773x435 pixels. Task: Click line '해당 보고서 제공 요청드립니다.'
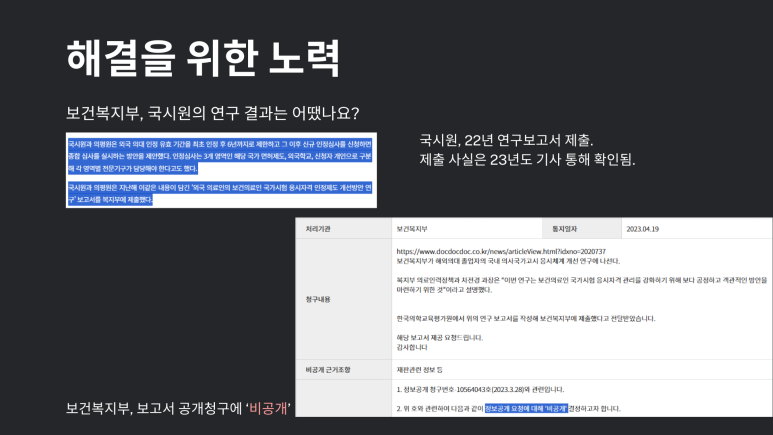pyautogui.click(x=440, y=338)
